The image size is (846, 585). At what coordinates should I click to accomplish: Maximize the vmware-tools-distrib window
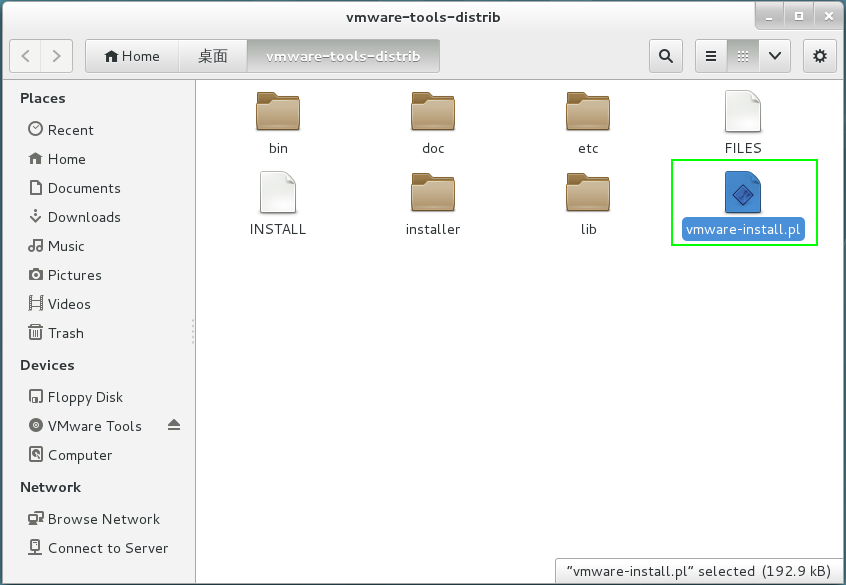pyautogui.click(x=799, y=16)
